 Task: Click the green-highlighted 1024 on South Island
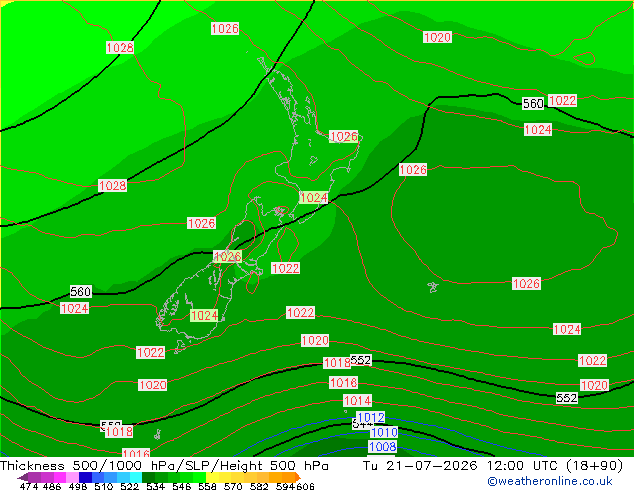(x=204, y=315)
